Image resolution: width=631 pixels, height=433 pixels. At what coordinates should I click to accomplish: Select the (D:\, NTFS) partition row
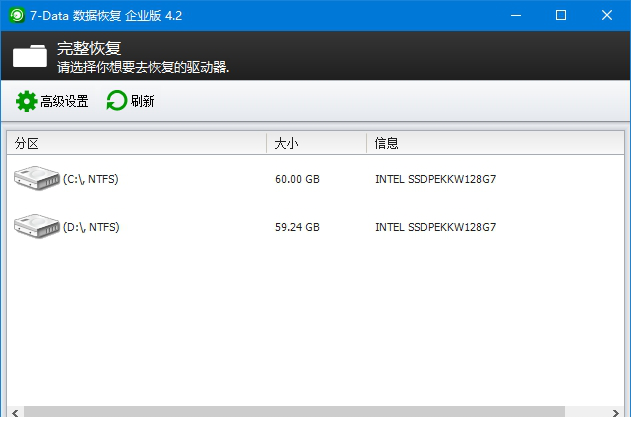316,227
